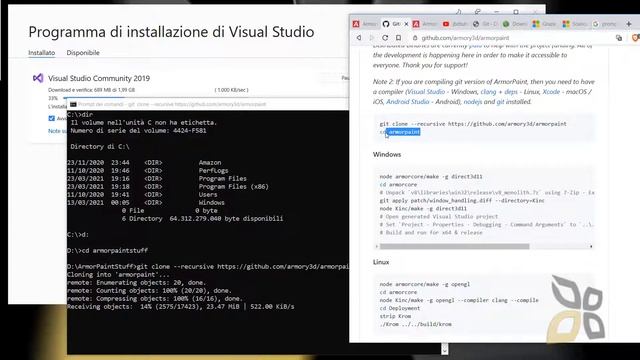The height and width of the screenshot is (360, 640).
Task: Open the deps link
Action: click(511, 92)
